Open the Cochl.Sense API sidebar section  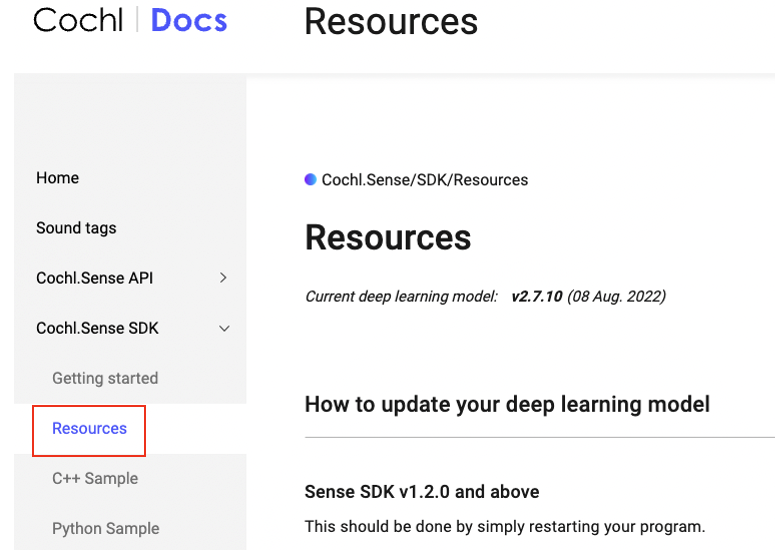(x=94, y=278)
